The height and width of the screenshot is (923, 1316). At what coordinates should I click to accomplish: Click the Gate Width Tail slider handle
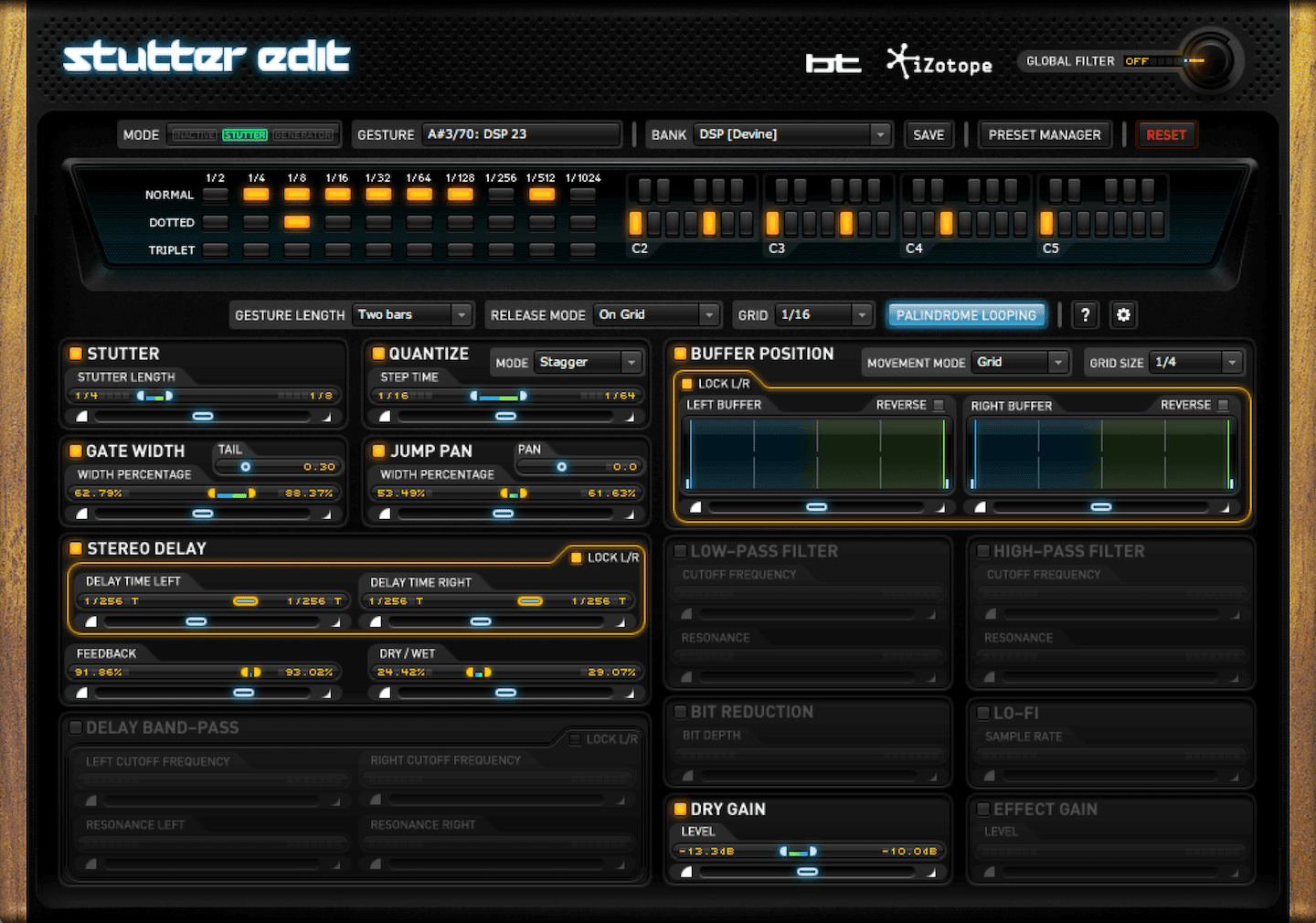[x=246, y=467]
